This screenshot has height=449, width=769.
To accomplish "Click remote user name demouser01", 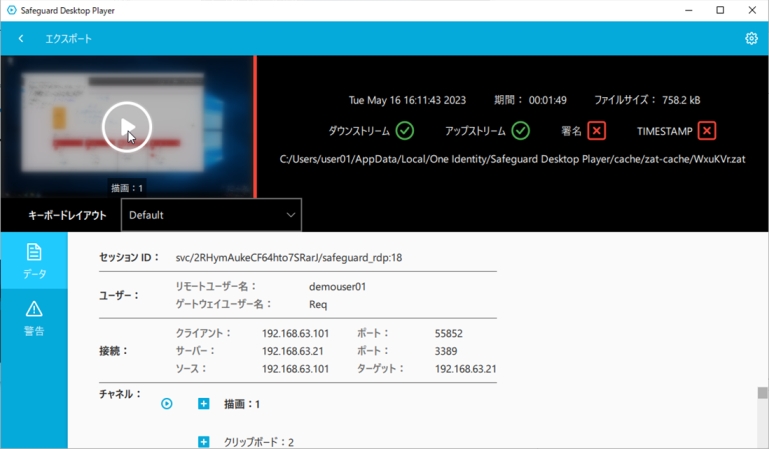I will pyautogui.click(x=337, y=287).
